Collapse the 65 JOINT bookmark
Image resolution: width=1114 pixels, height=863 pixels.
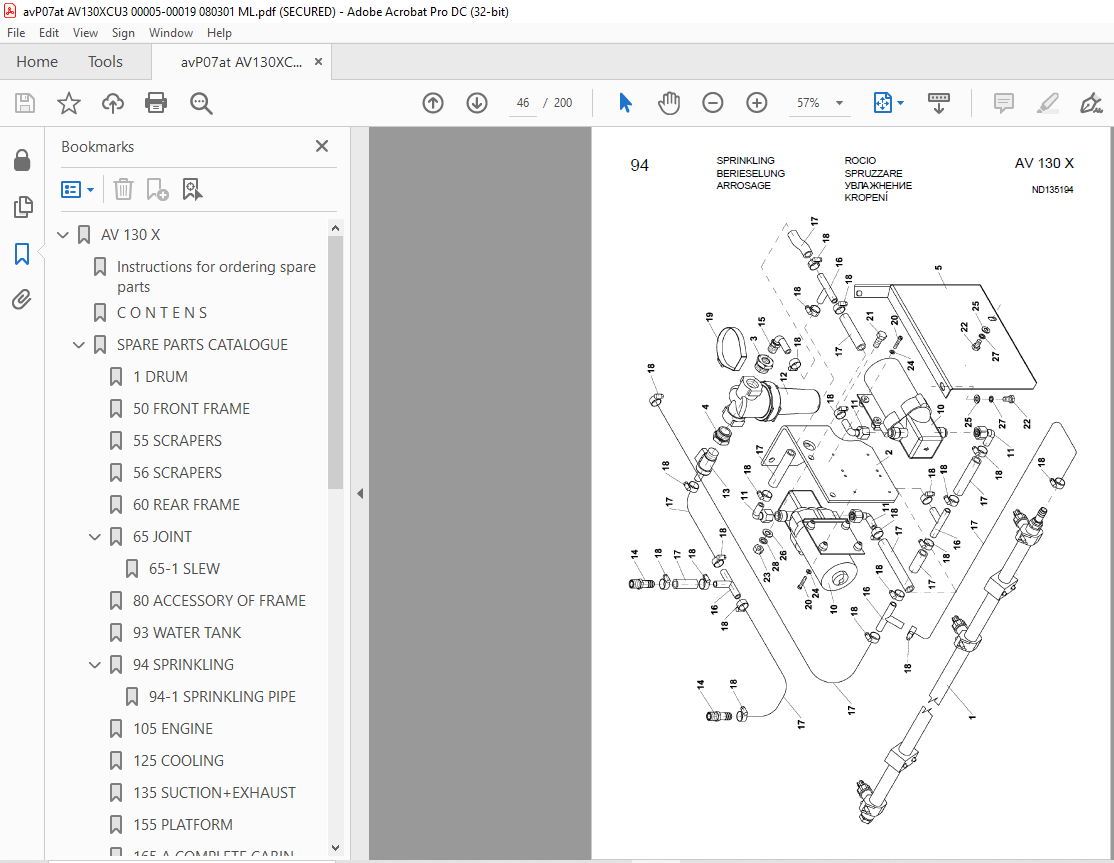94,537
